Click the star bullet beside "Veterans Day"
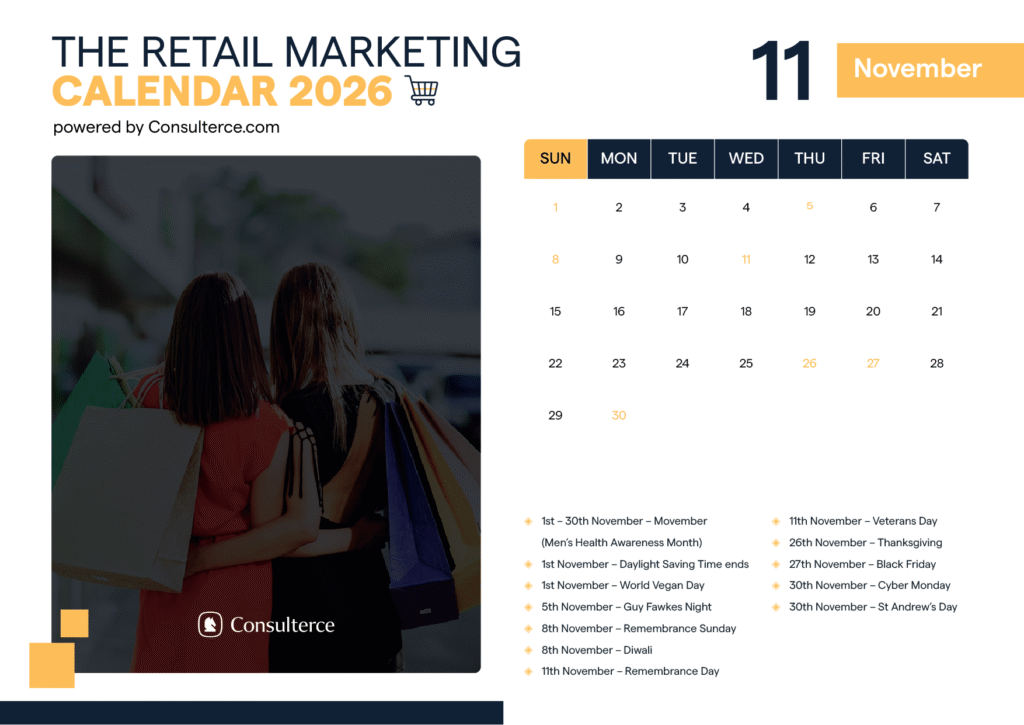Screen dimensions: 1024x725 pos(776,521)
